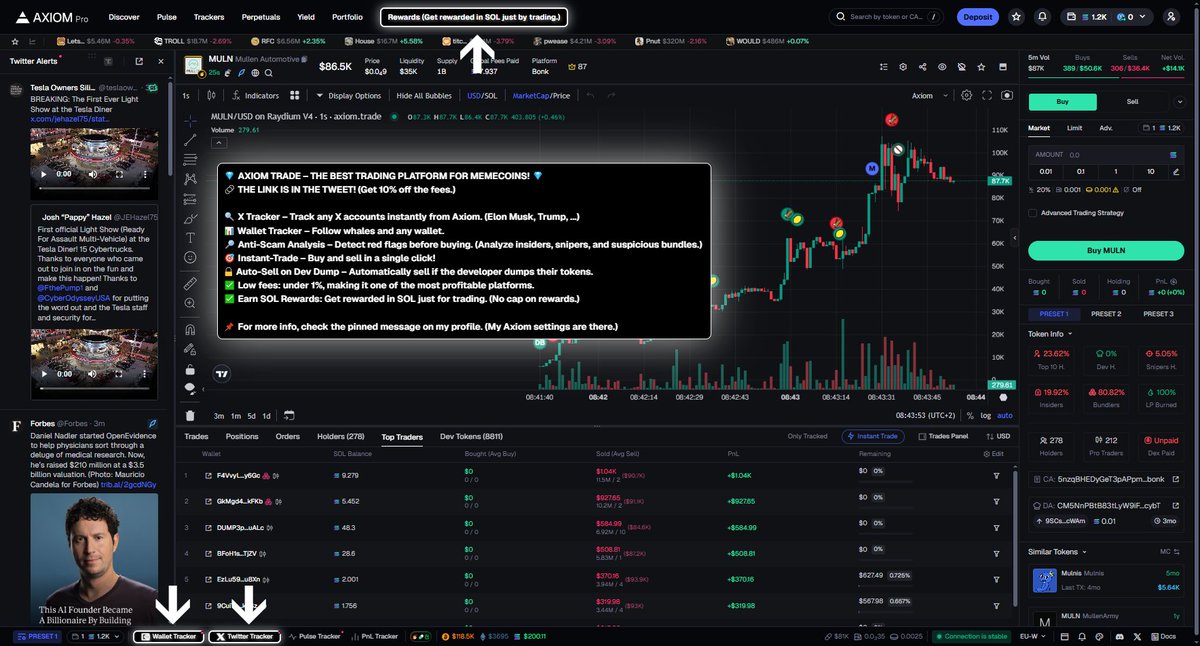The image size is (1200, 646).
Task: Open the 1s timeframe selector
Action: pyautogui.click(x=186, y=96)
